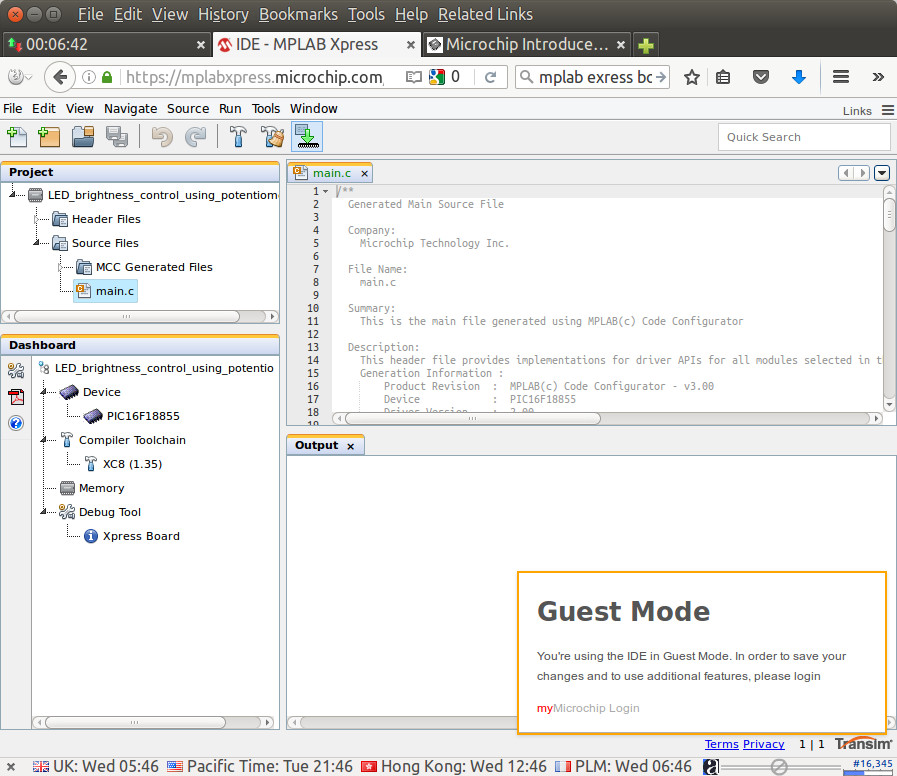The width and height of the screenshot is (897, 776).
Task: Open the Firefox overflow chevron menu
Action: coord(878,77)
